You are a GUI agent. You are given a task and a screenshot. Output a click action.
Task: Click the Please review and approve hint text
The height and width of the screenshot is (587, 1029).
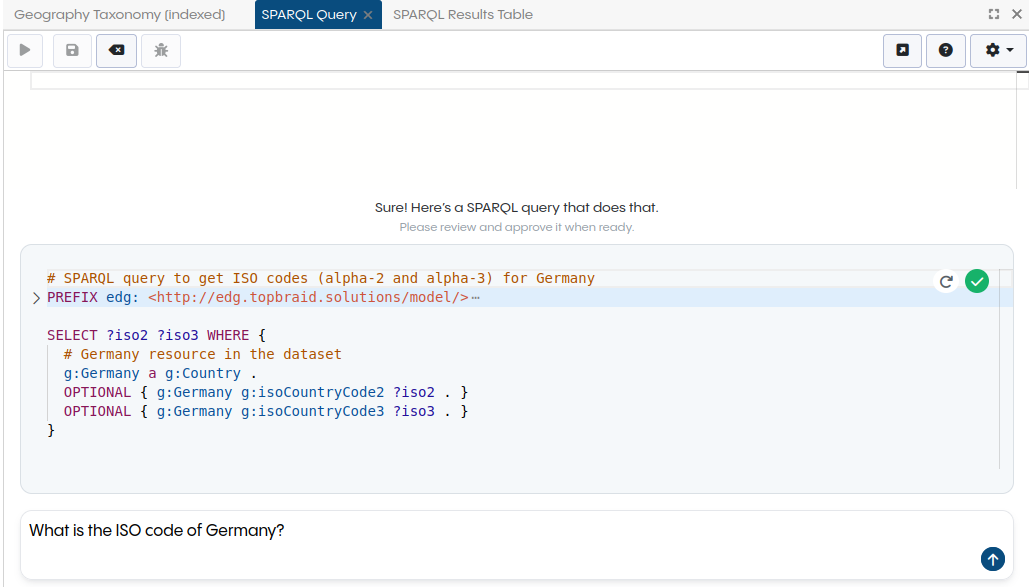[x=515, y=227]
